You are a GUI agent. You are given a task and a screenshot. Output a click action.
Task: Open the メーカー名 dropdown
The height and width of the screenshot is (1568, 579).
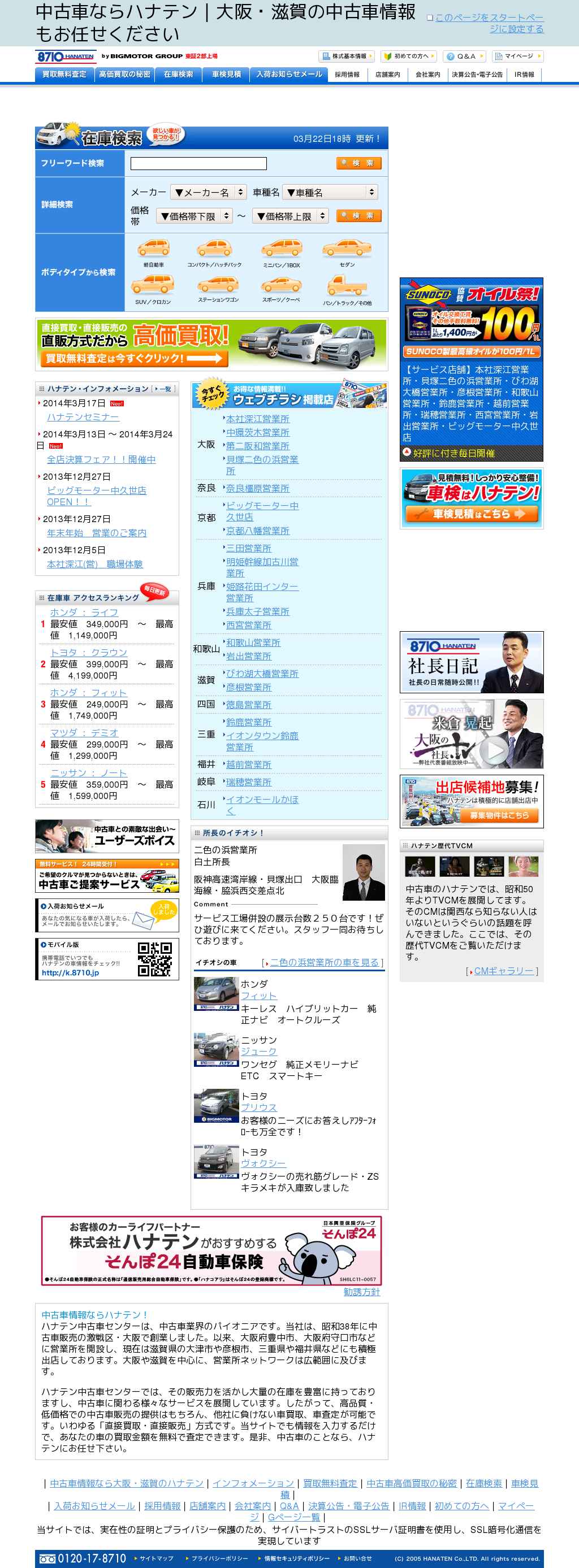point(208,192)
